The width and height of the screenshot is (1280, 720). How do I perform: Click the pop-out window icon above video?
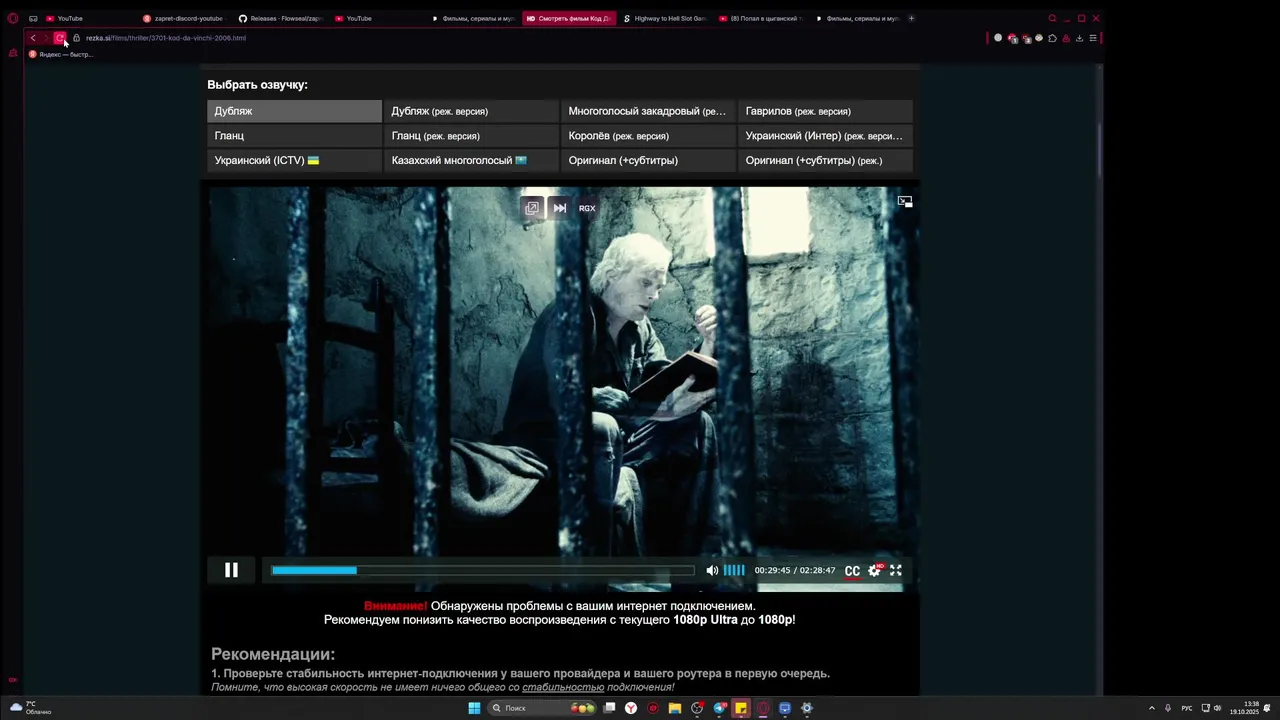532,208
